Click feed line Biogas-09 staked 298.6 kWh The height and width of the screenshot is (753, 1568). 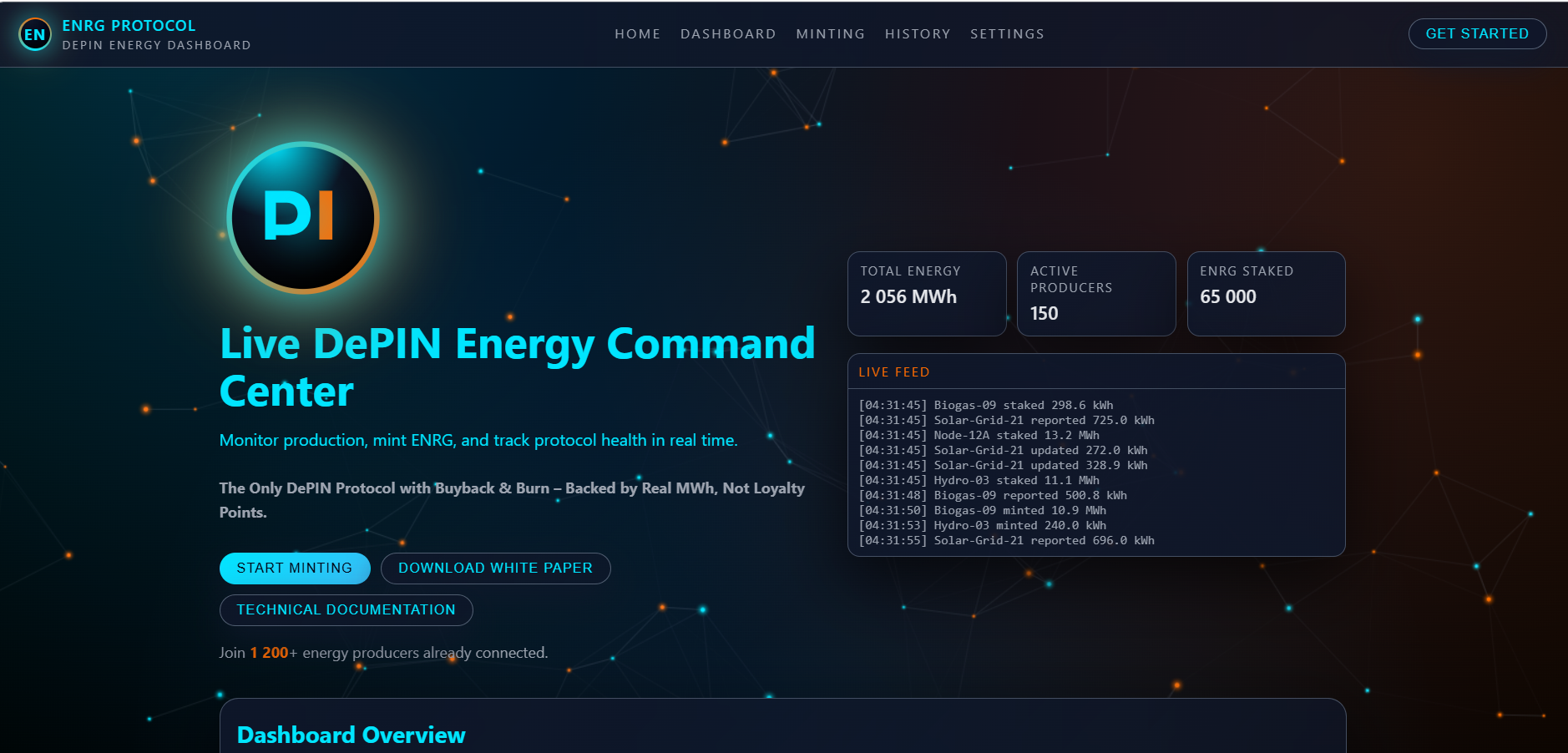pos(986,406)
